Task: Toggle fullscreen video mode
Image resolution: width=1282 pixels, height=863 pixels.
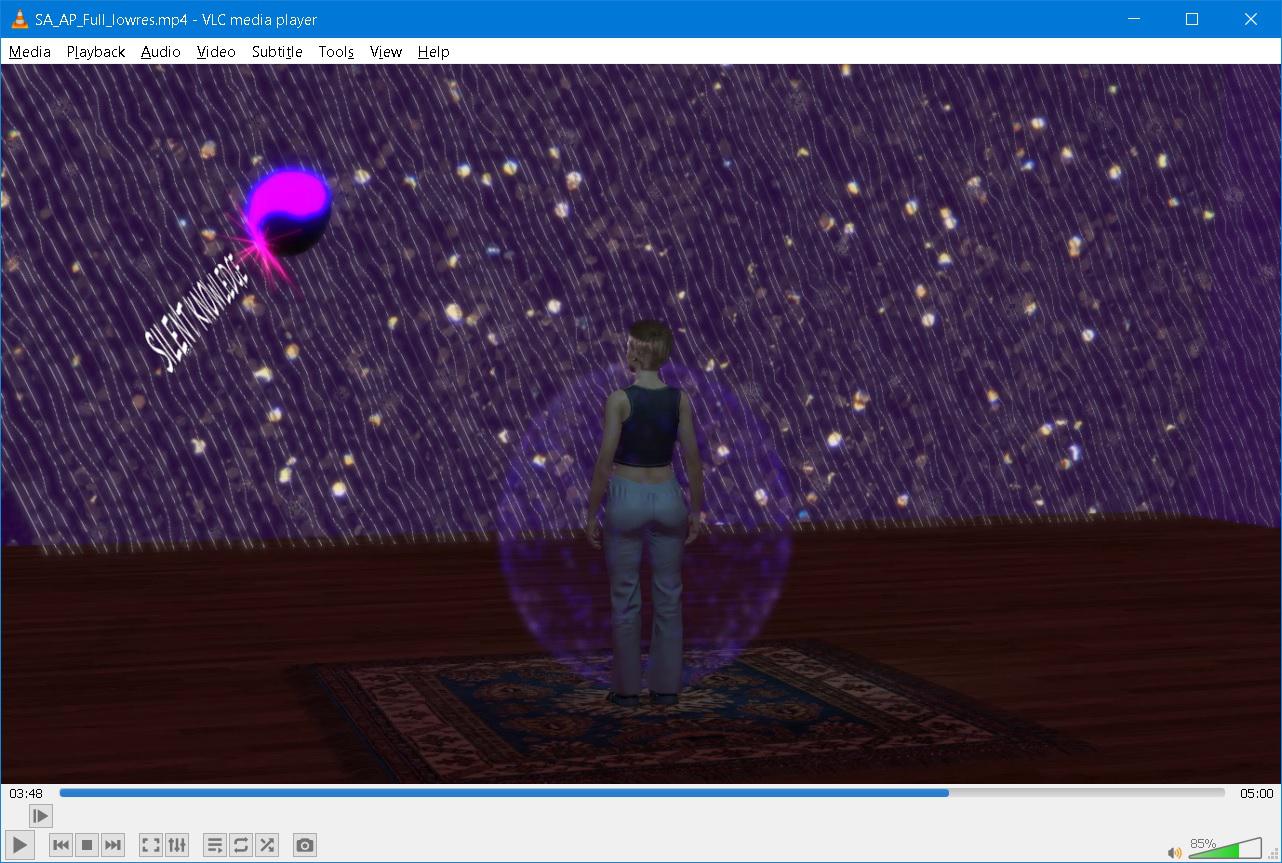Action: (151, 845)
